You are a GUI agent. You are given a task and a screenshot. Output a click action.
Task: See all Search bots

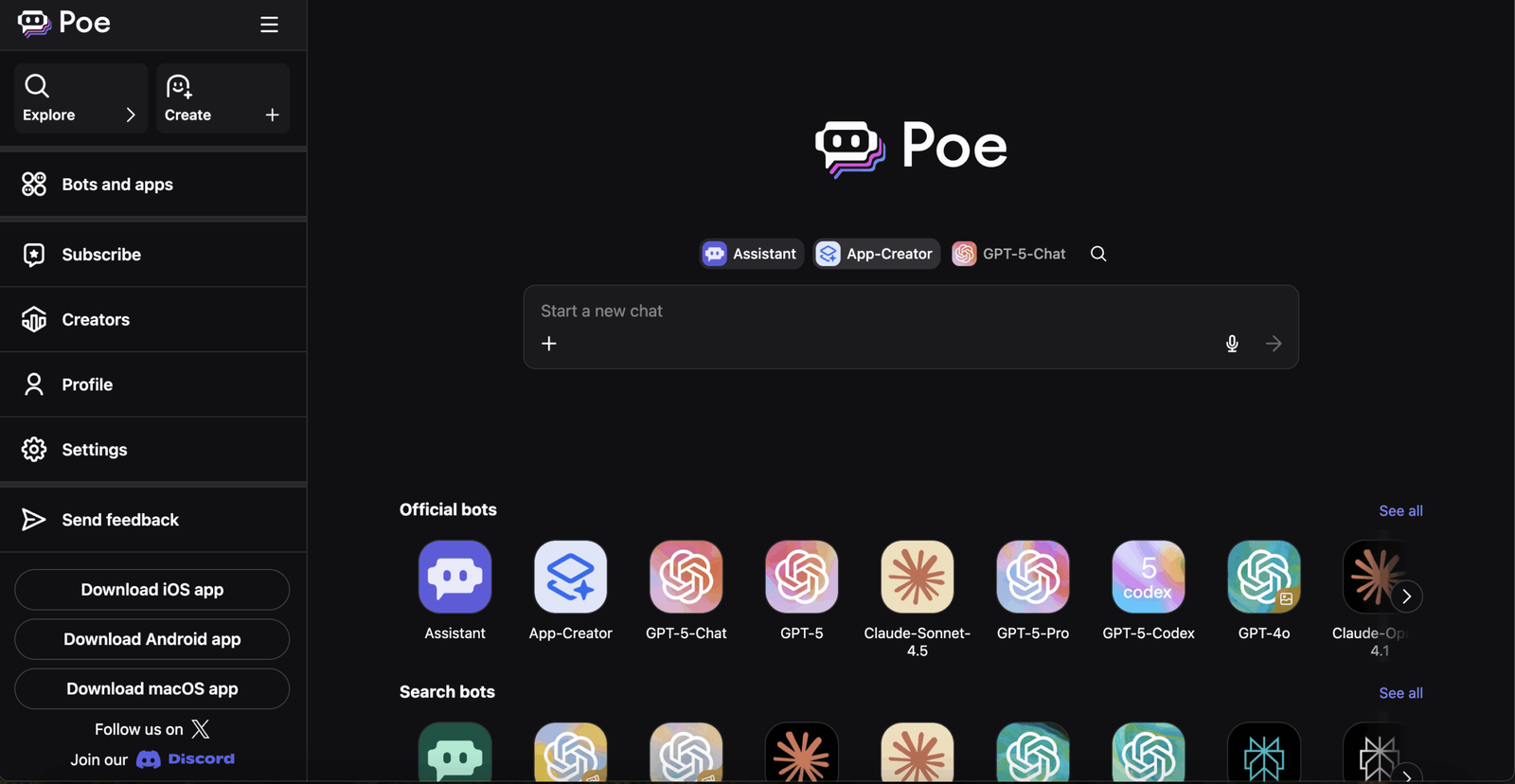[x=1400, y=693]
